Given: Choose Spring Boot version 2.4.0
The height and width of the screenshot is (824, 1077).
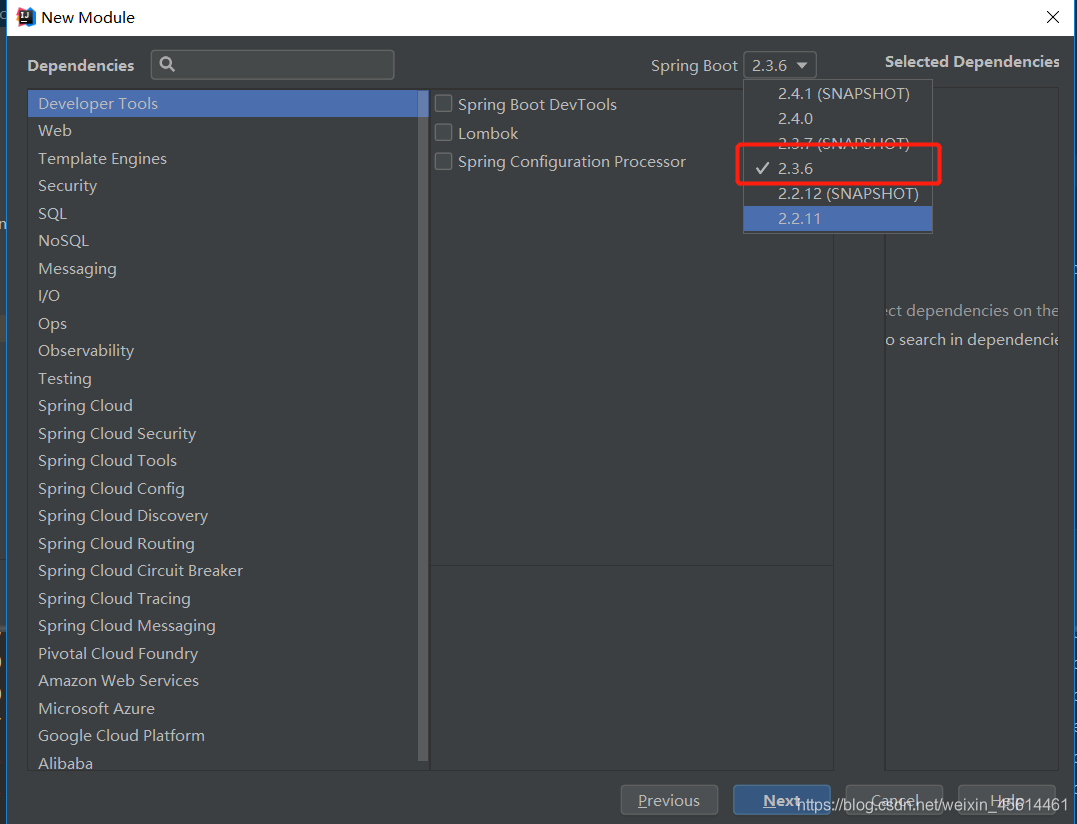Looking at the screenshot, I should [x=838, y=118].
